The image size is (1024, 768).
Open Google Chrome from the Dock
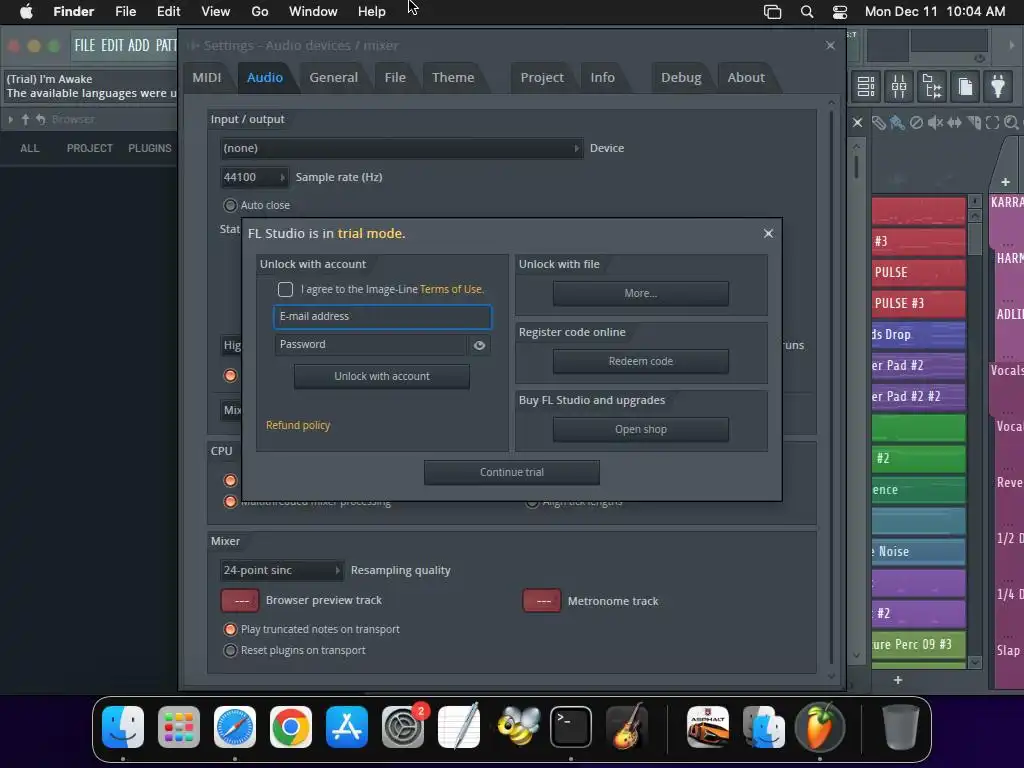291,726
